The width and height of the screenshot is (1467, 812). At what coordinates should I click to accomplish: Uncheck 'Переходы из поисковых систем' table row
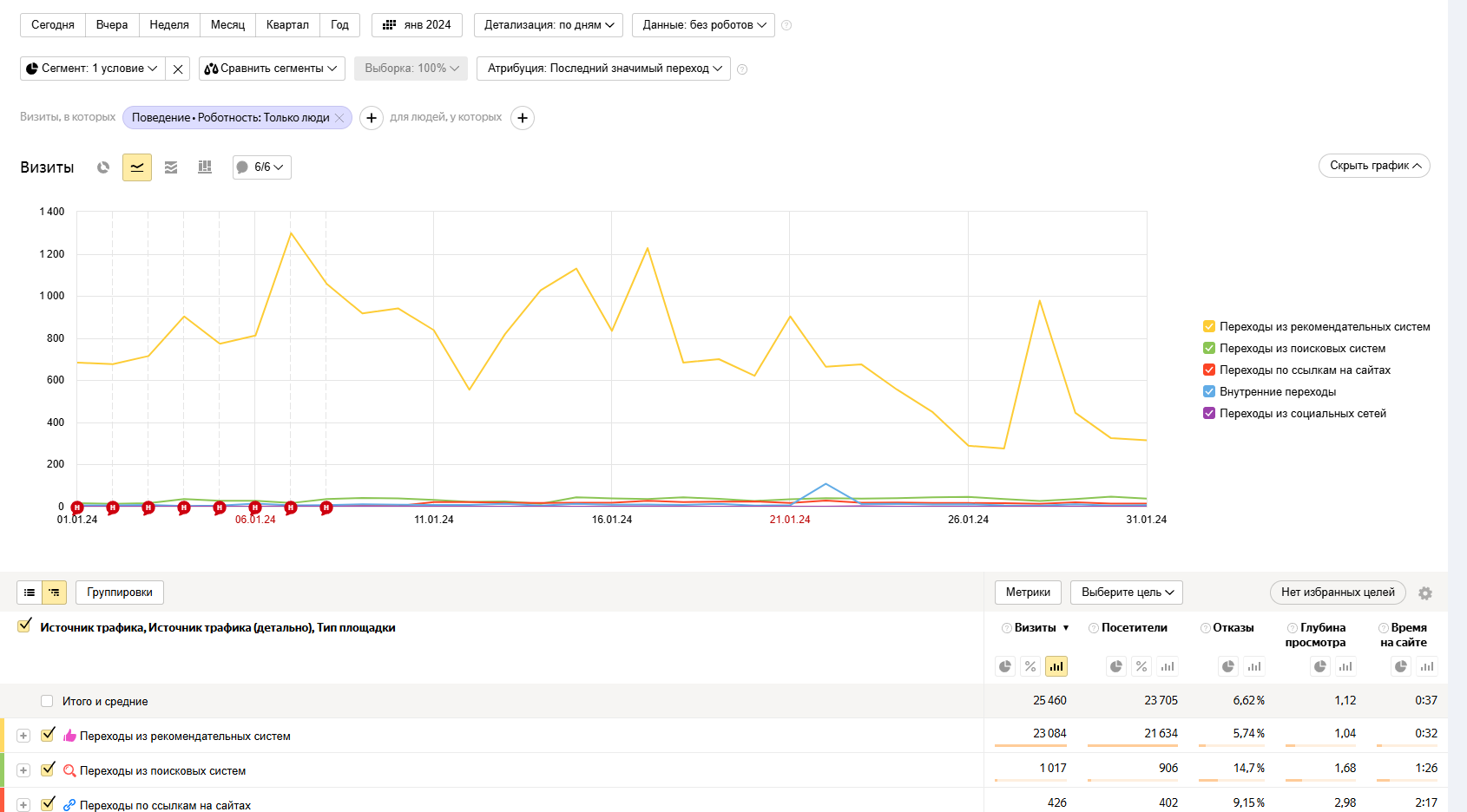(x=48, y=769)
